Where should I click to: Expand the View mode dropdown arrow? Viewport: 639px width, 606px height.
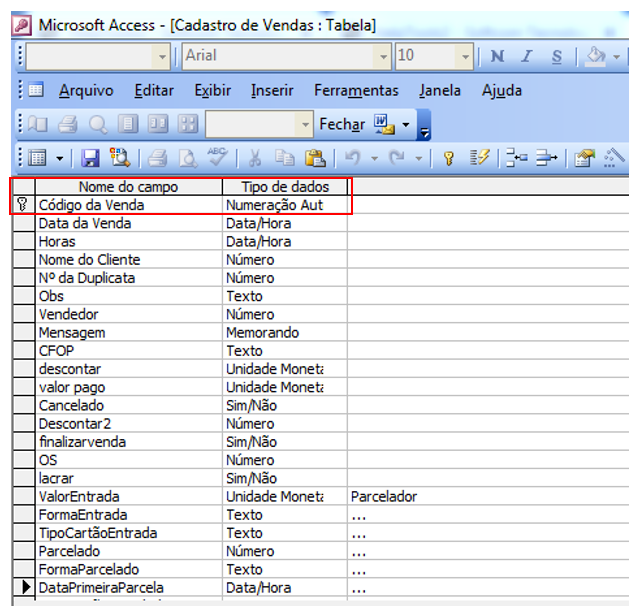(59, 158)
